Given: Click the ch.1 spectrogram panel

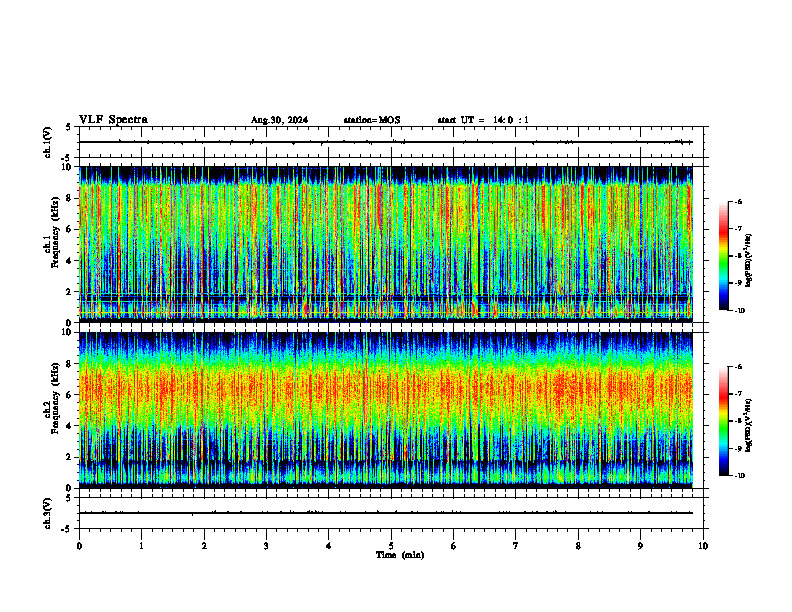Looking at the screenshot, I should click(x=386, y=244).
